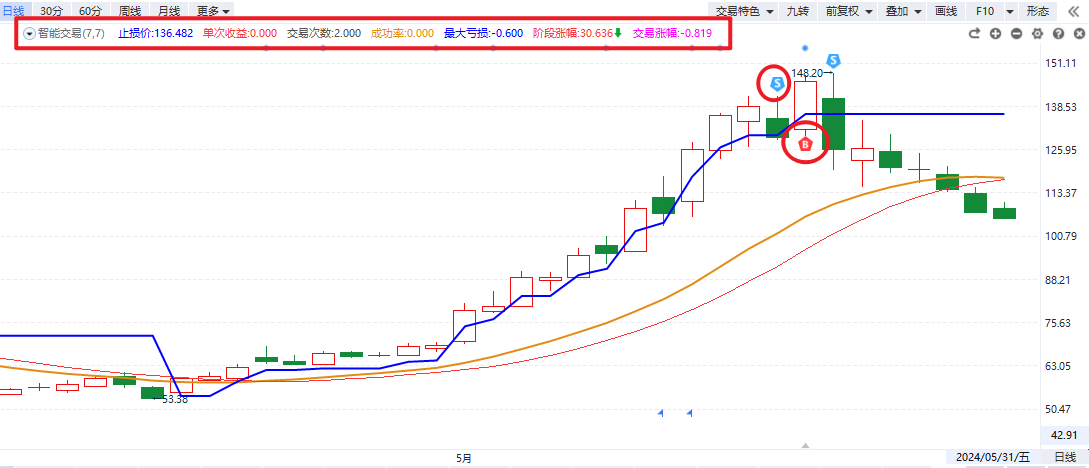Image resolution: width=1089 pixels, height=468 pixels.
Task: Switch to the 周线 weekly tab
Action: 130,11
